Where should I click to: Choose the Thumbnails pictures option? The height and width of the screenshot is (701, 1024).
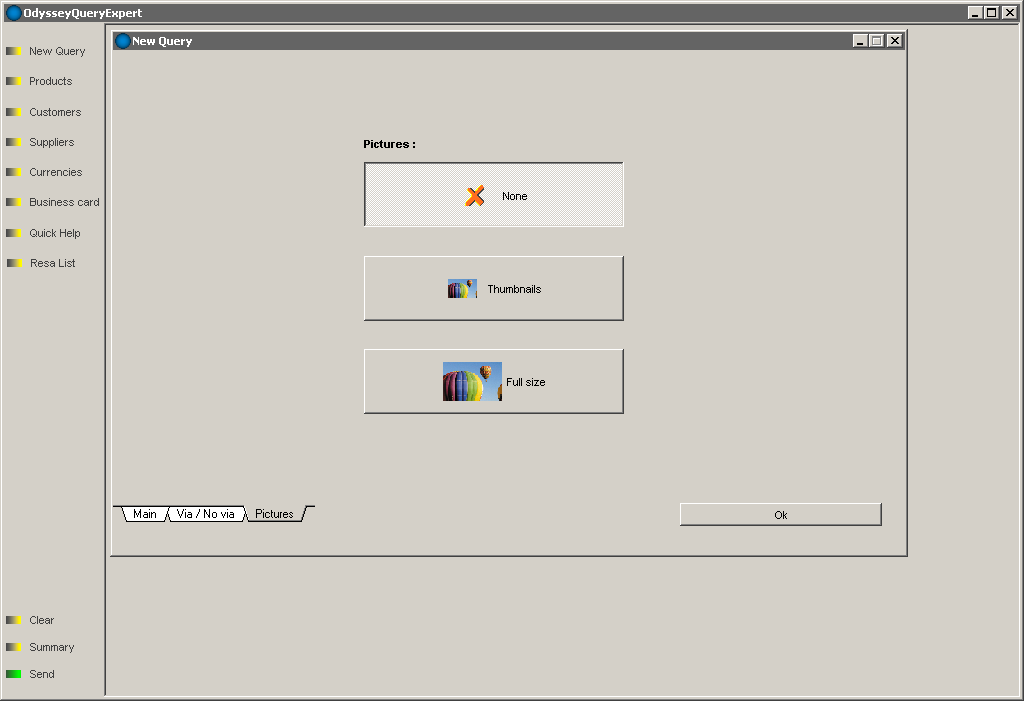493,288
